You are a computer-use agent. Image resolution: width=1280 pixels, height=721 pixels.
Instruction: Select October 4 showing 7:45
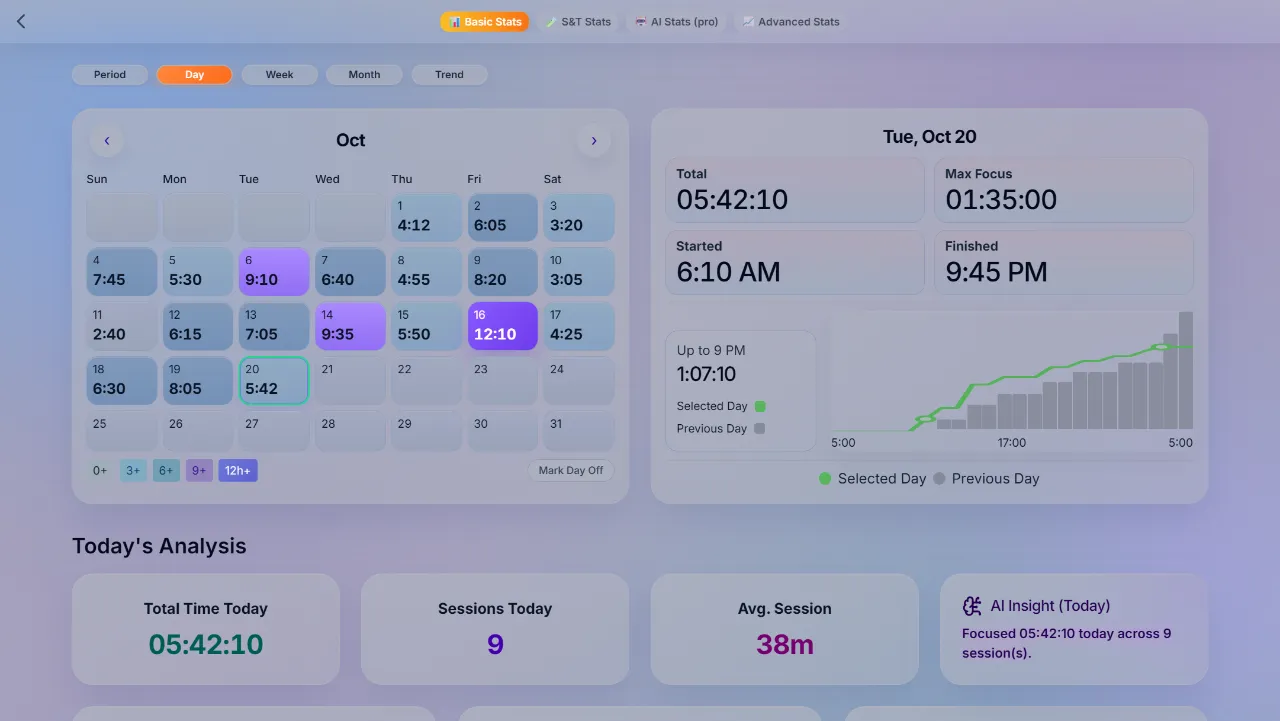[x=122, y=272]
